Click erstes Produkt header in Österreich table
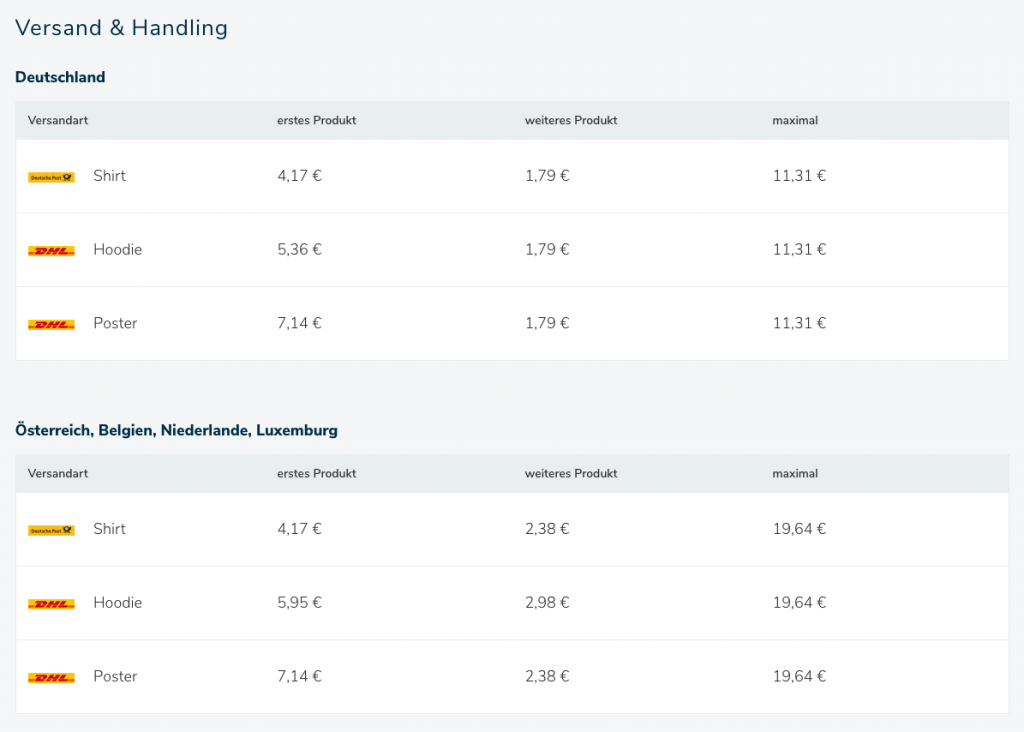Viewport: 1024px width, 732px height. 317,473
